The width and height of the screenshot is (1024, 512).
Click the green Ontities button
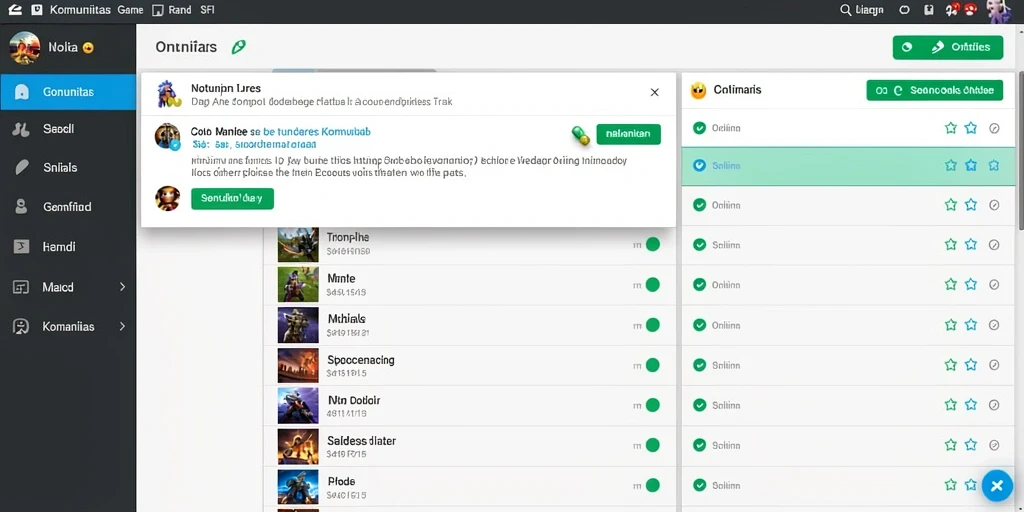click(948, 47)
